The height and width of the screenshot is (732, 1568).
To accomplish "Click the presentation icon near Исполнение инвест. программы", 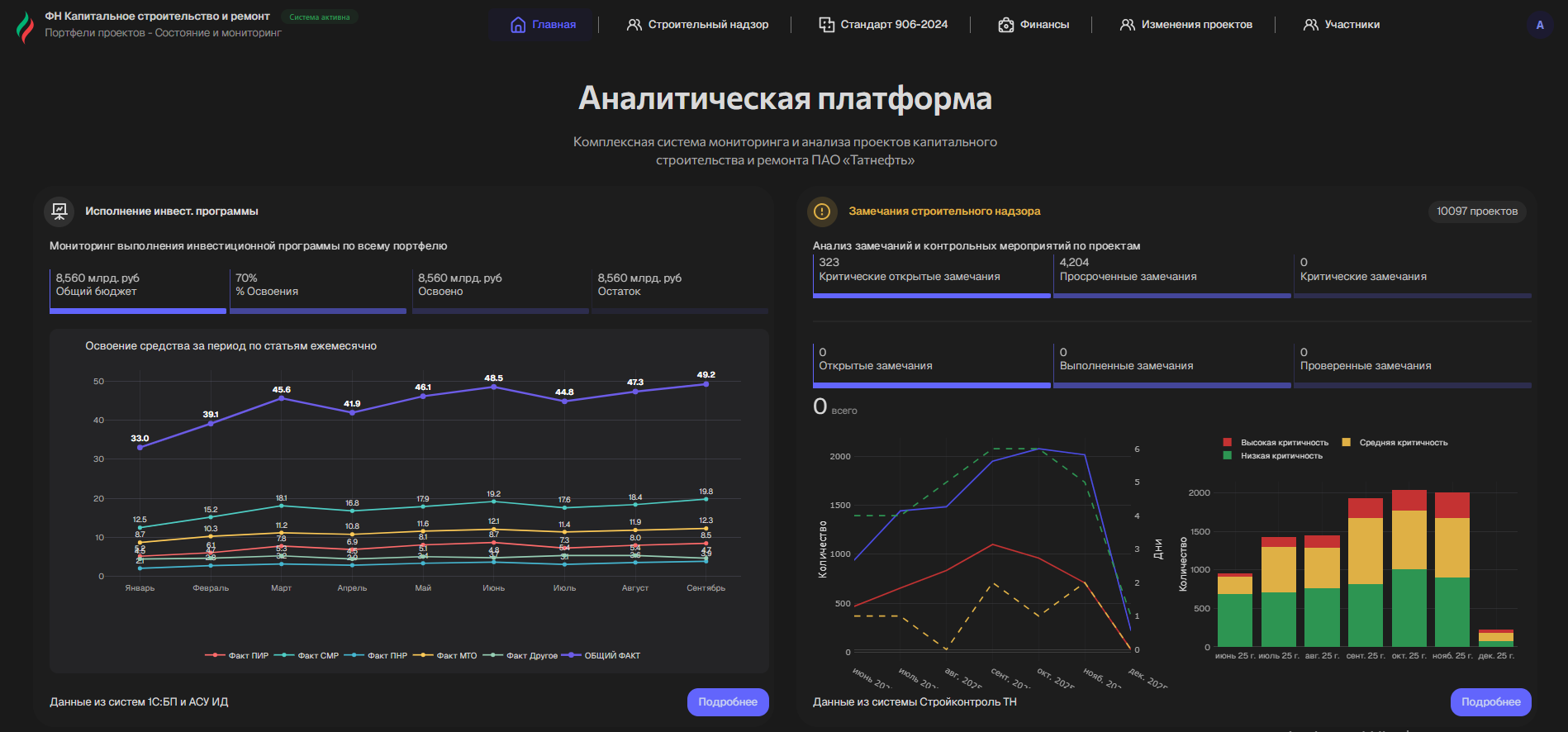I will tap(59, 212).
